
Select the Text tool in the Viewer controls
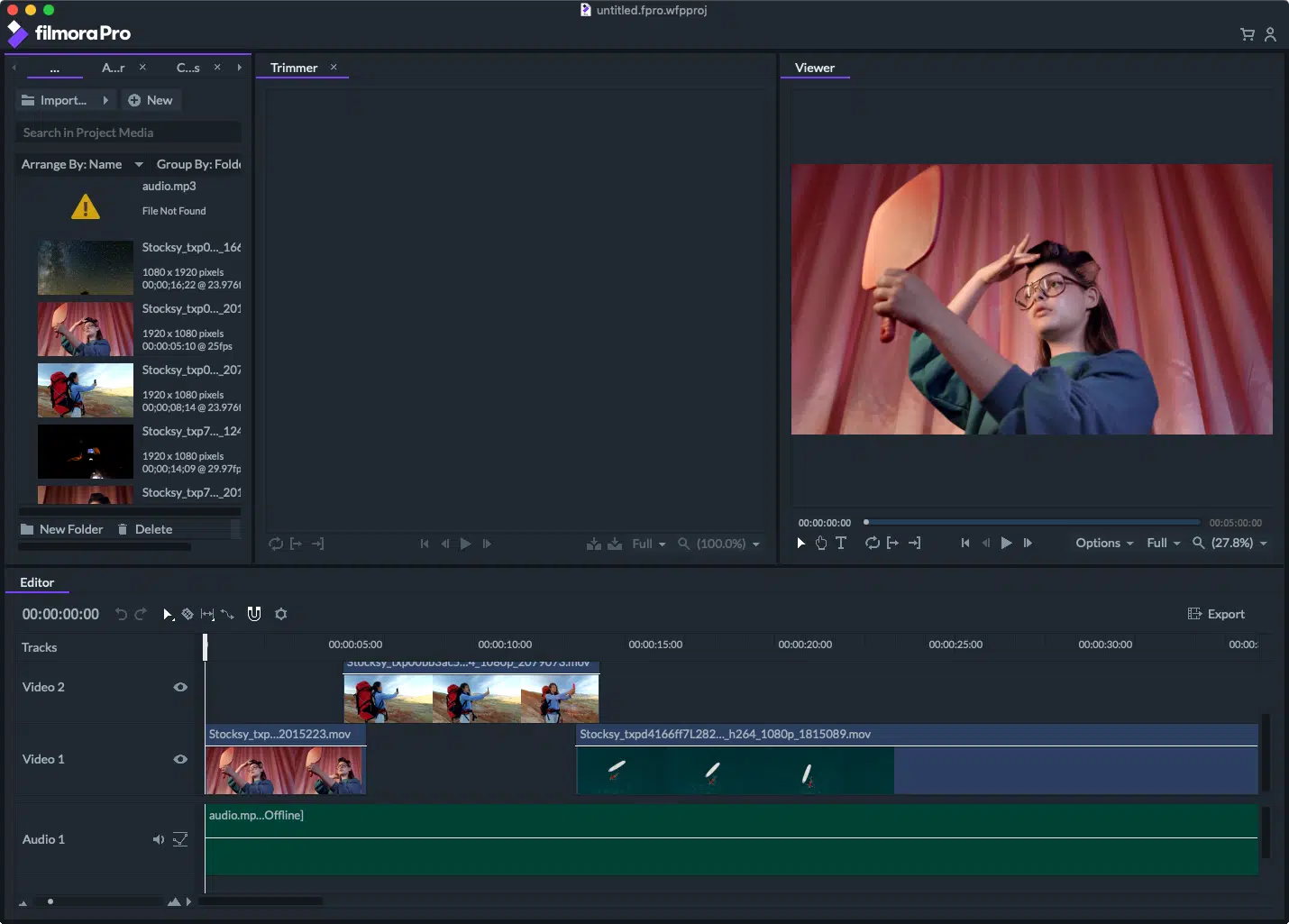(x=840, y=543)
